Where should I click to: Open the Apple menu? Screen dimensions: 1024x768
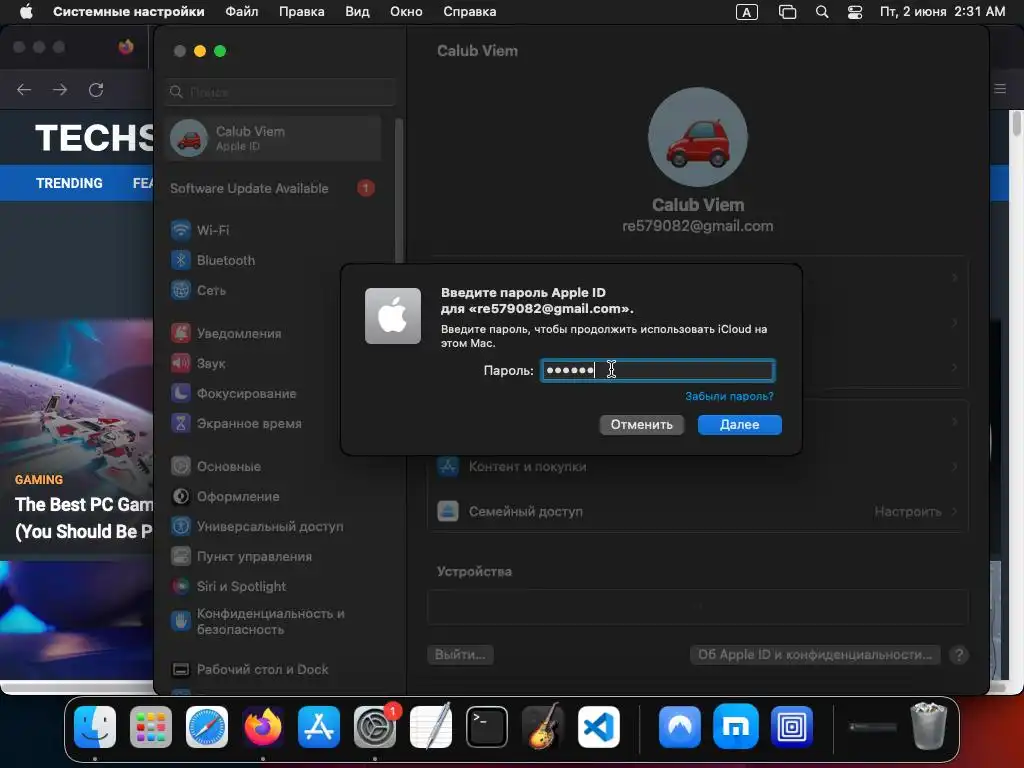pyautogui.click(x=26, y=12)
